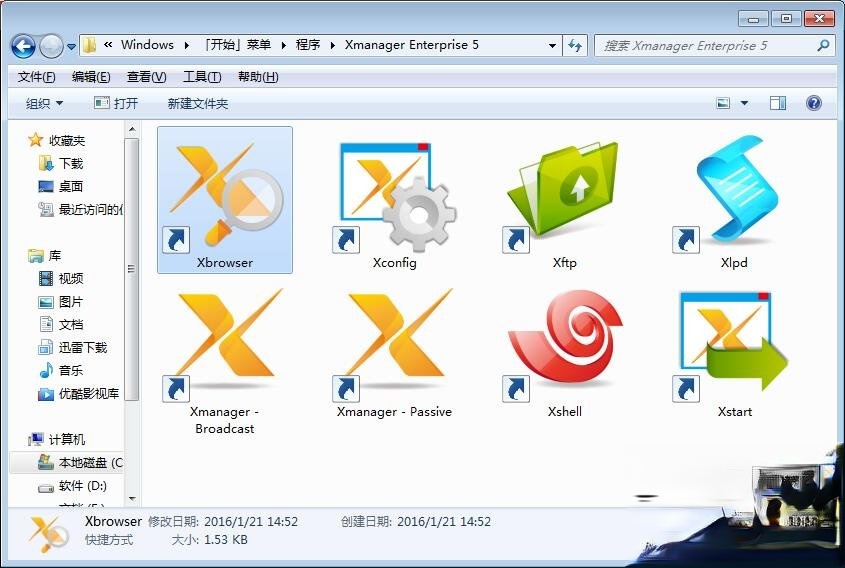Open the 收藏夹 favorites star
Image resolution: width=845 pixels, height=568 pixels.
36,140
